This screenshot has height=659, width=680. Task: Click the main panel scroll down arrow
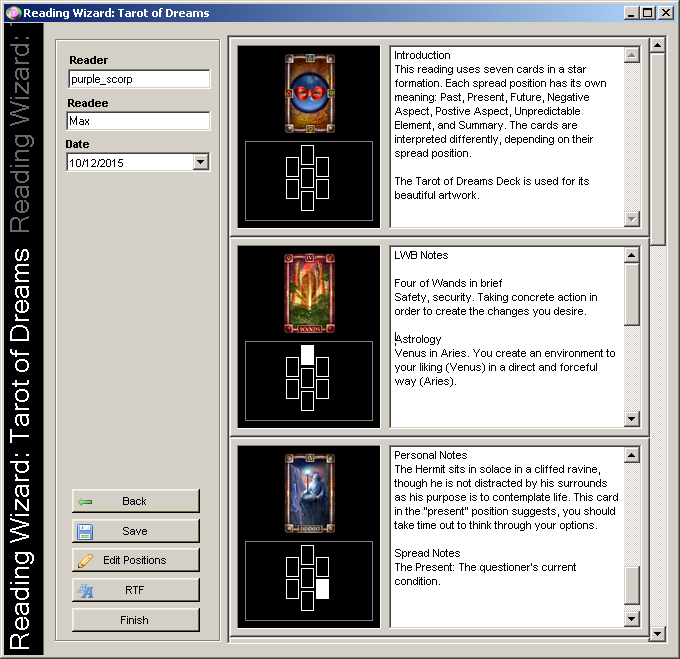click(x=657, y=634)
